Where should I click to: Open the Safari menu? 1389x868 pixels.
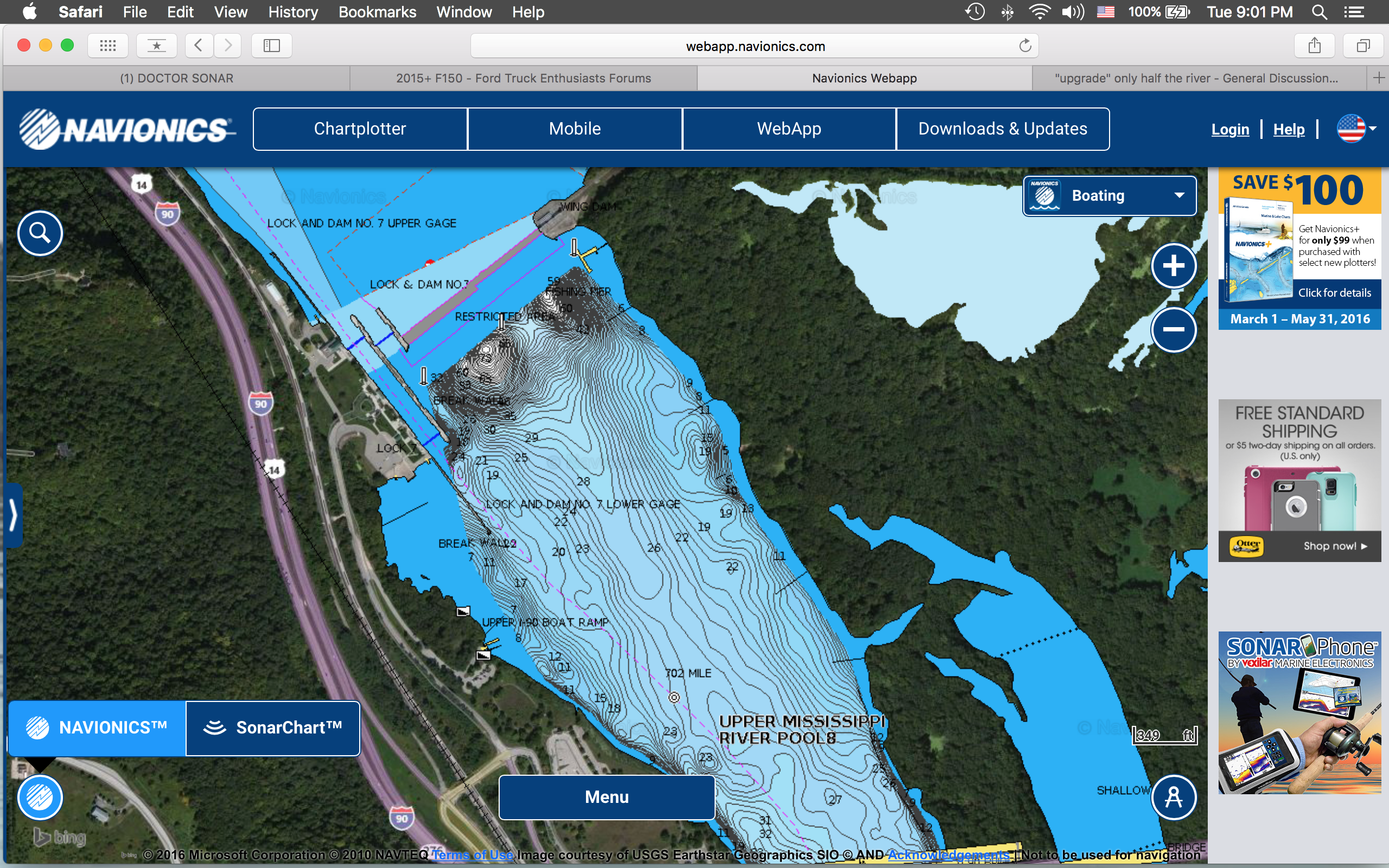coord(80,11)
